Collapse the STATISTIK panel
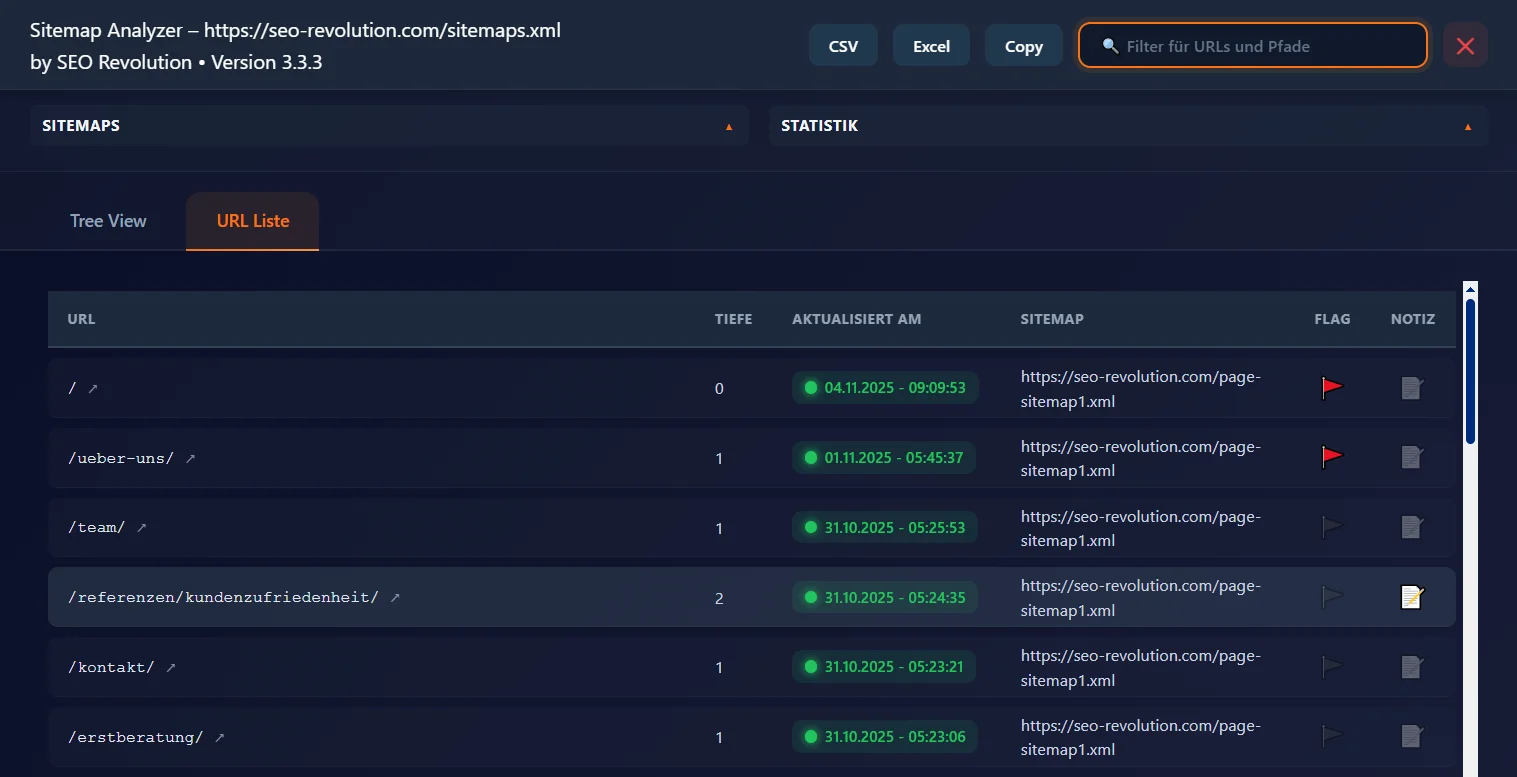Viewport: 1517px width, 777px height. pos(1467,126)
